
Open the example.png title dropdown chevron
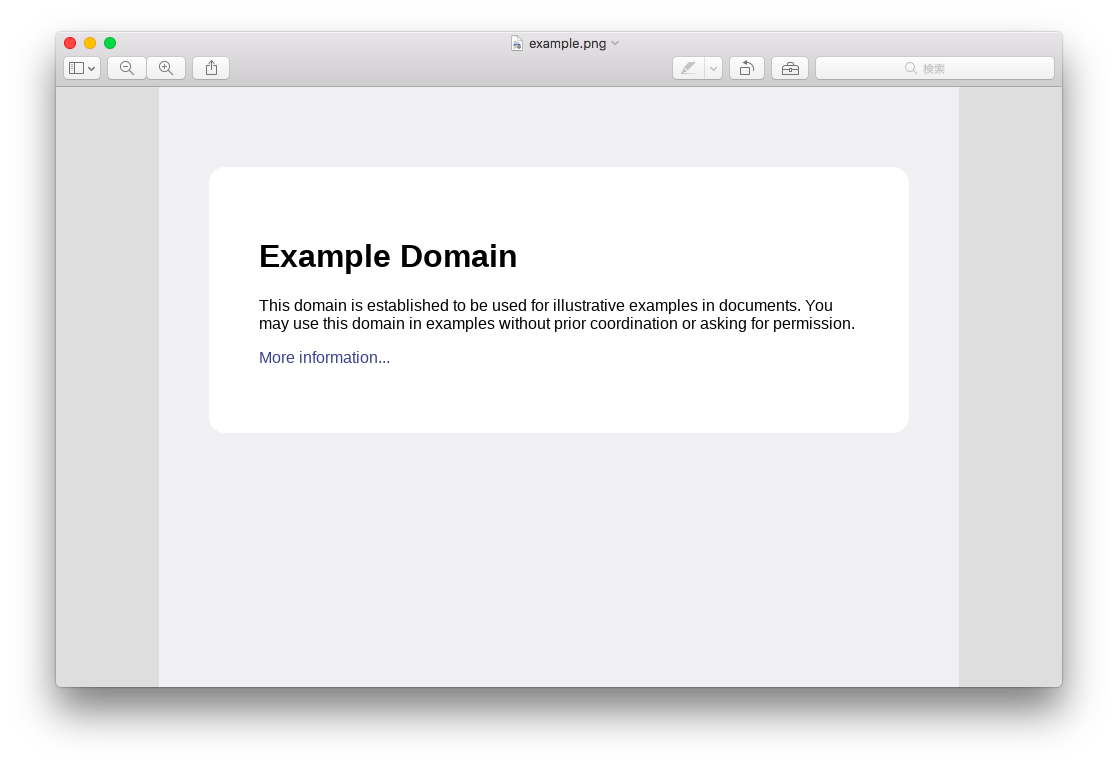615,43
